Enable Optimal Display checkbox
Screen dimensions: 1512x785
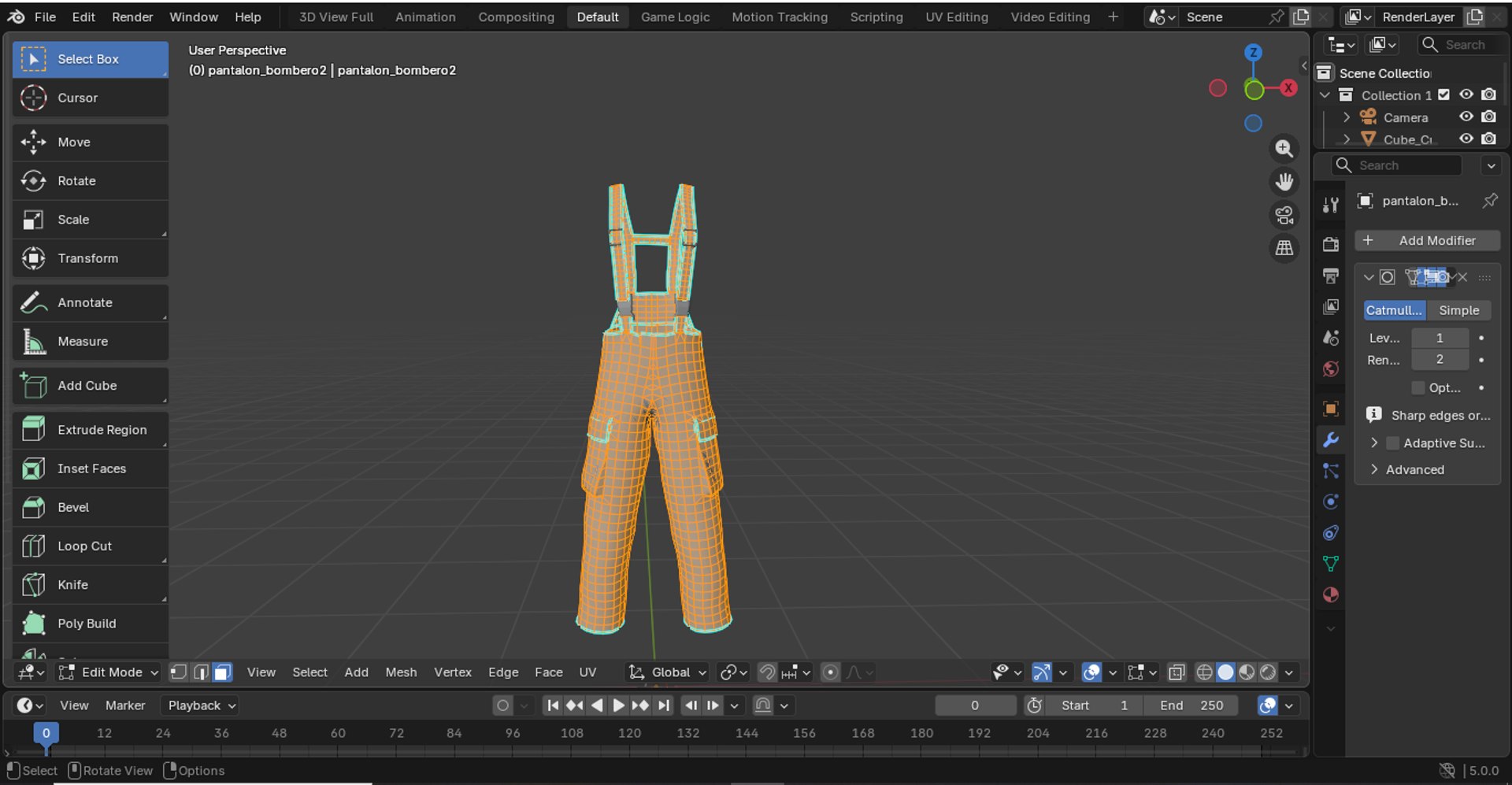[x=1418, y=387]
